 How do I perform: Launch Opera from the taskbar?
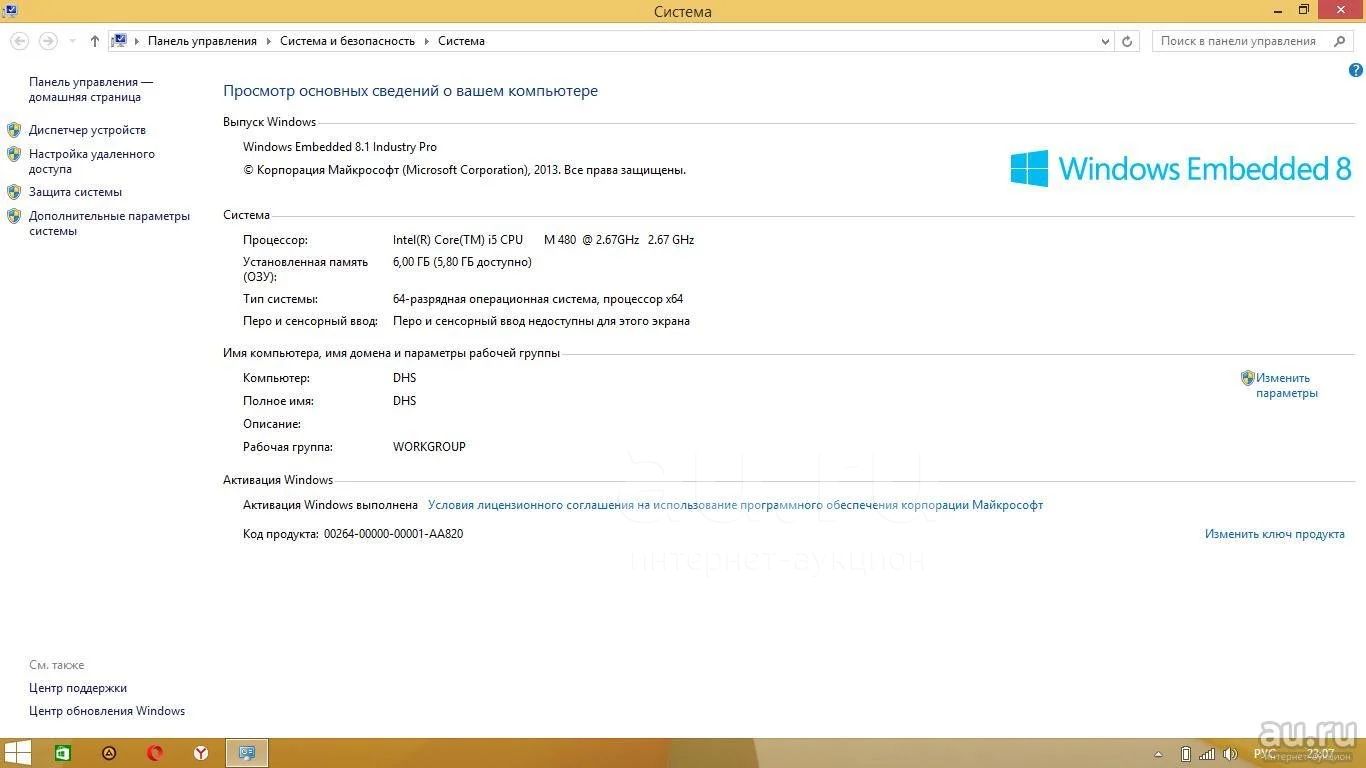(155, 753)
